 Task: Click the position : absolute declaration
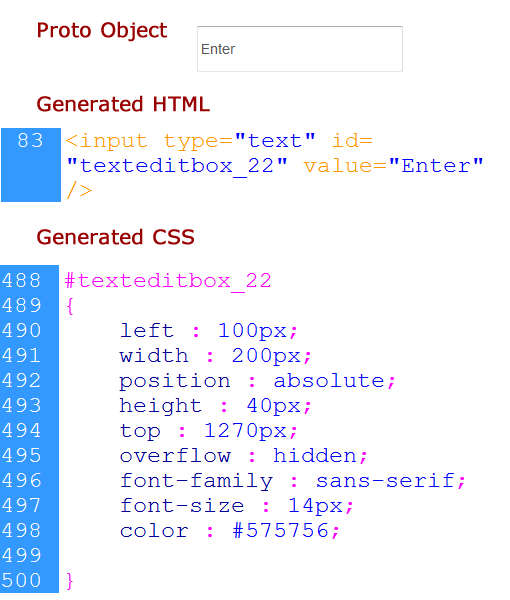point(257,381)
